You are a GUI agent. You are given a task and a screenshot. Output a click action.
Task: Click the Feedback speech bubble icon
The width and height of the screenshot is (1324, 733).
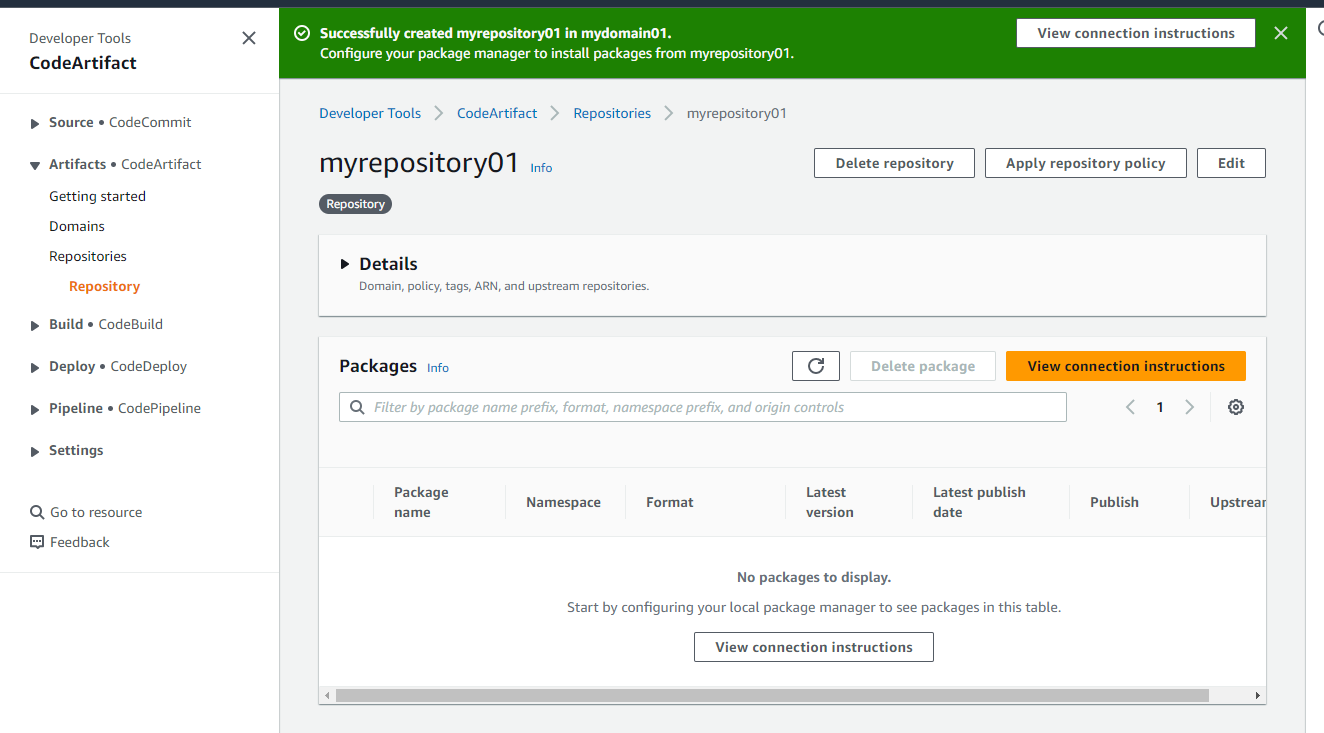pyautogui.click(x=37, y=542)
